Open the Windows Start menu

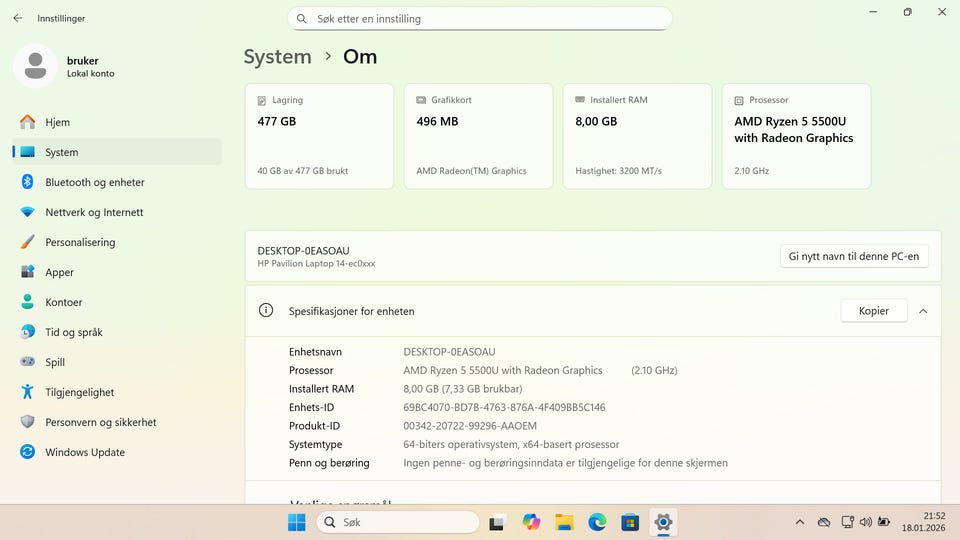pyautogui.click(x=296, y=522)
